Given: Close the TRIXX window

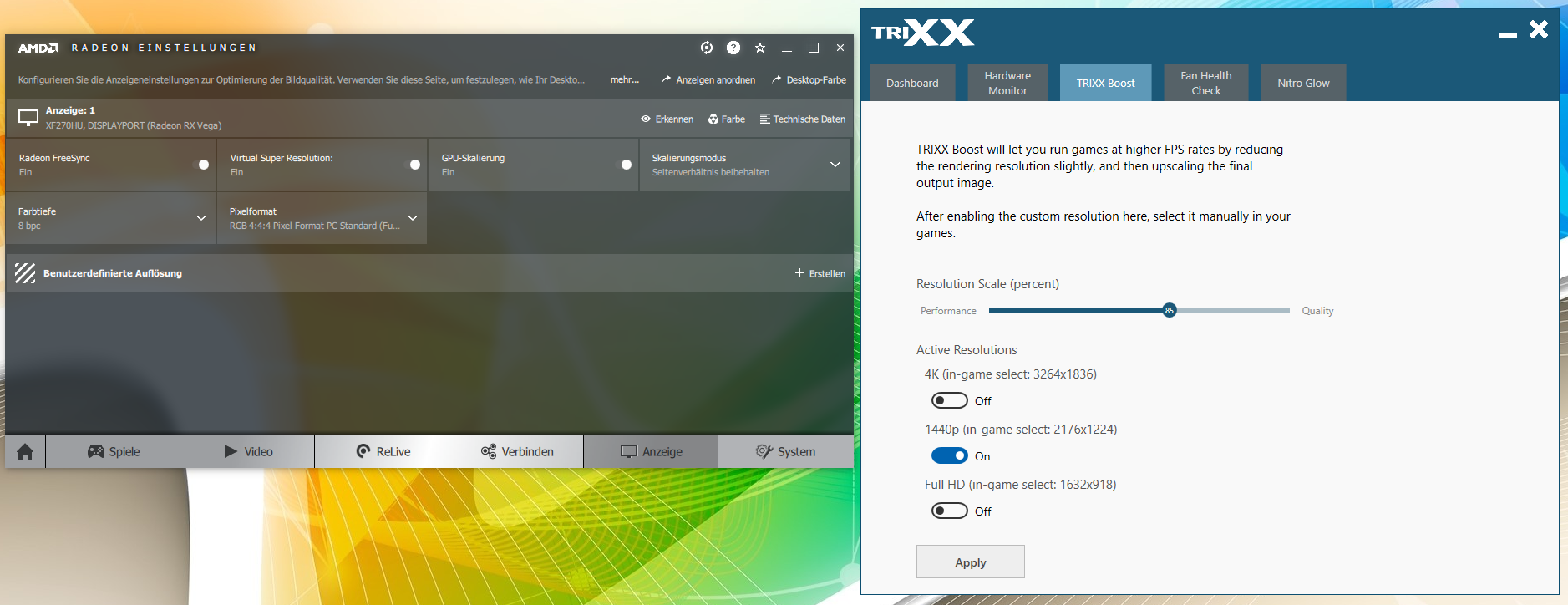Looking at the screenshot, I should point(1539,30).
